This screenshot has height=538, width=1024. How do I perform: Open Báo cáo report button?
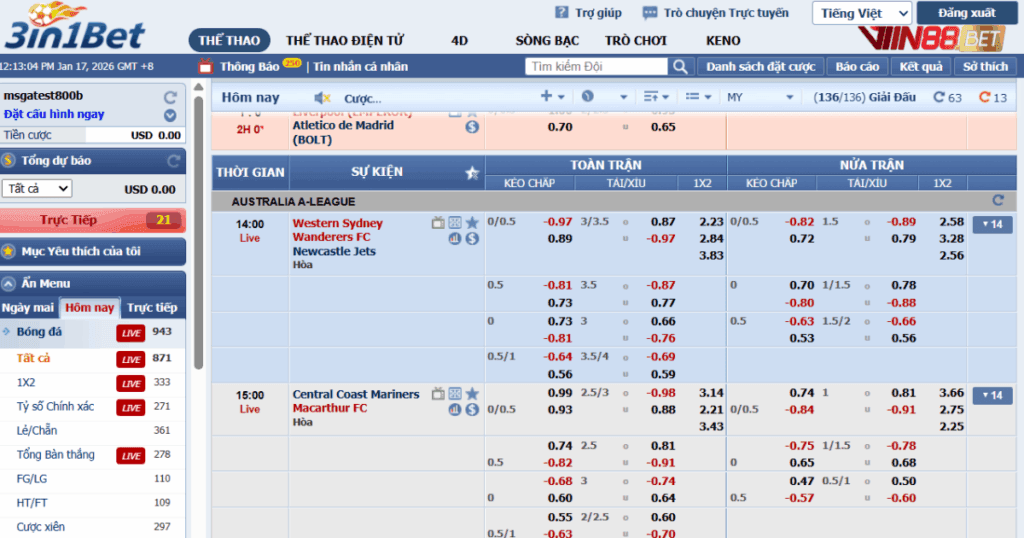pyautogui.click(x=857, y=67)
